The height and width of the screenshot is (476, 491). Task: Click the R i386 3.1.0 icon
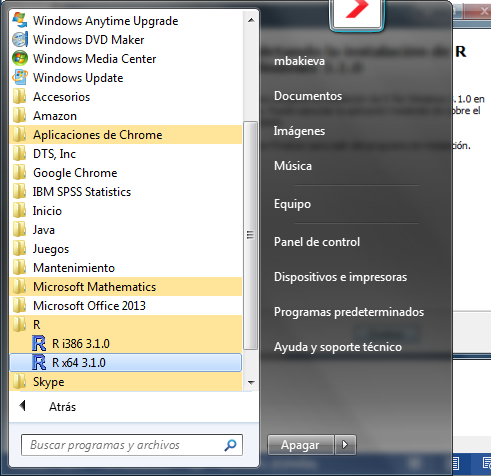coord(39,343)
